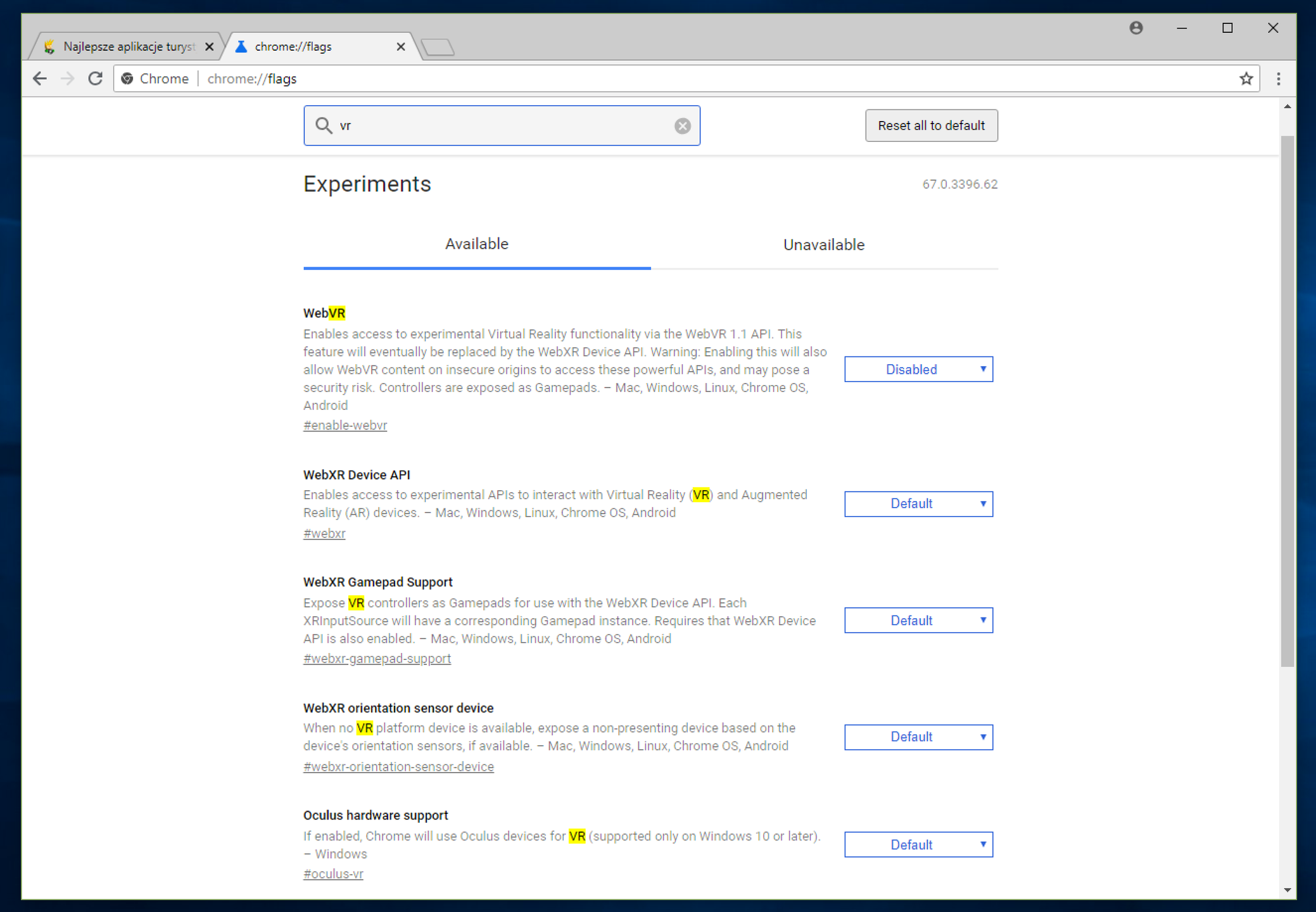1316x912 pixels.
Task: Click the forward navigation arrow
Action: point(68,79)
